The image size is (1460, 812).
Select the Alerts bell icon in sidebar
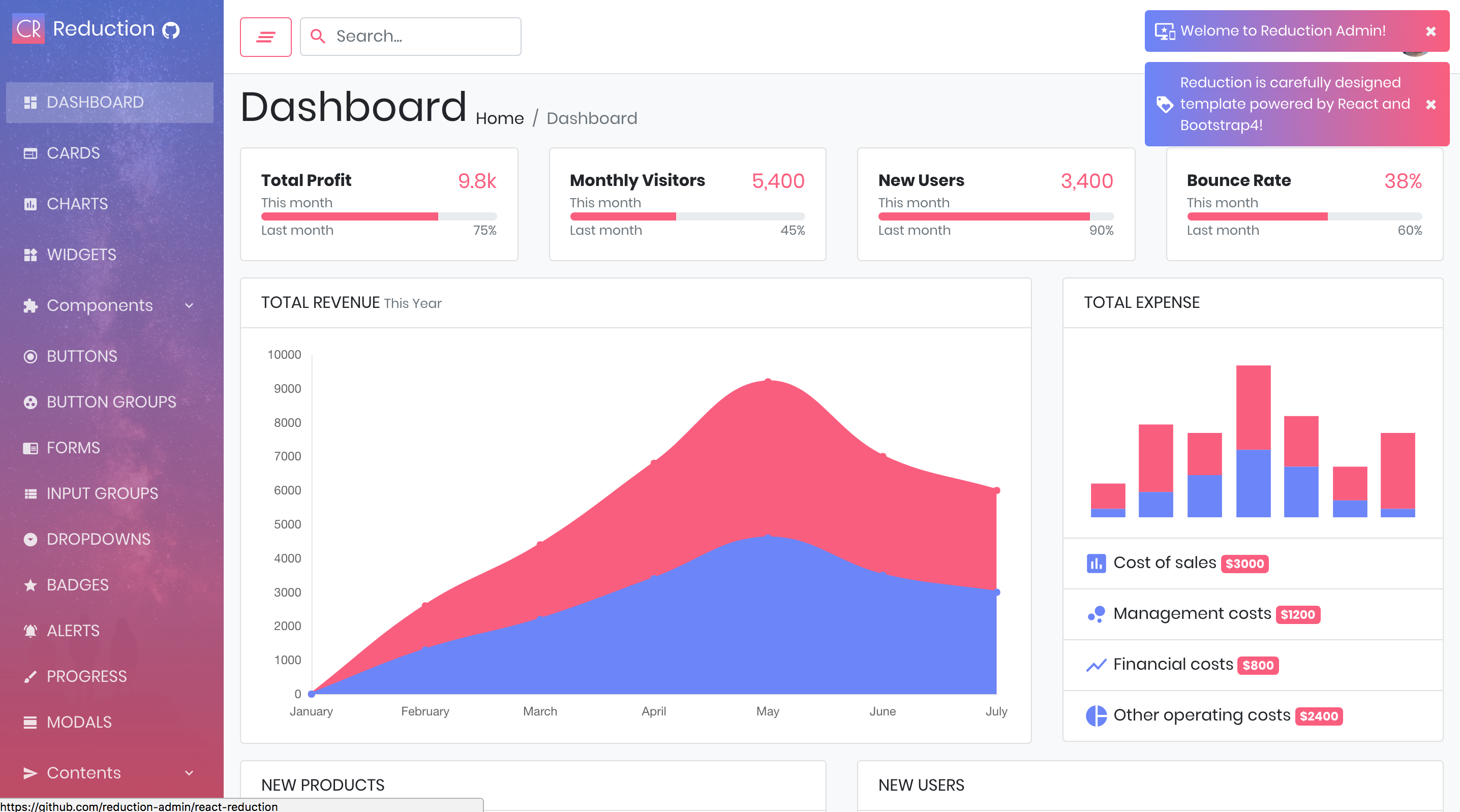click(x=31, y=630)
